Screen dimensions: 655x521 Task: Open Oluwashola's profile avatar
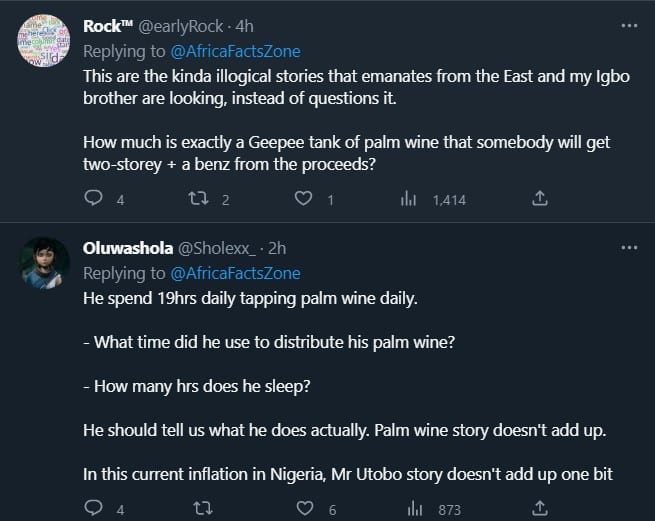(45, 262)
